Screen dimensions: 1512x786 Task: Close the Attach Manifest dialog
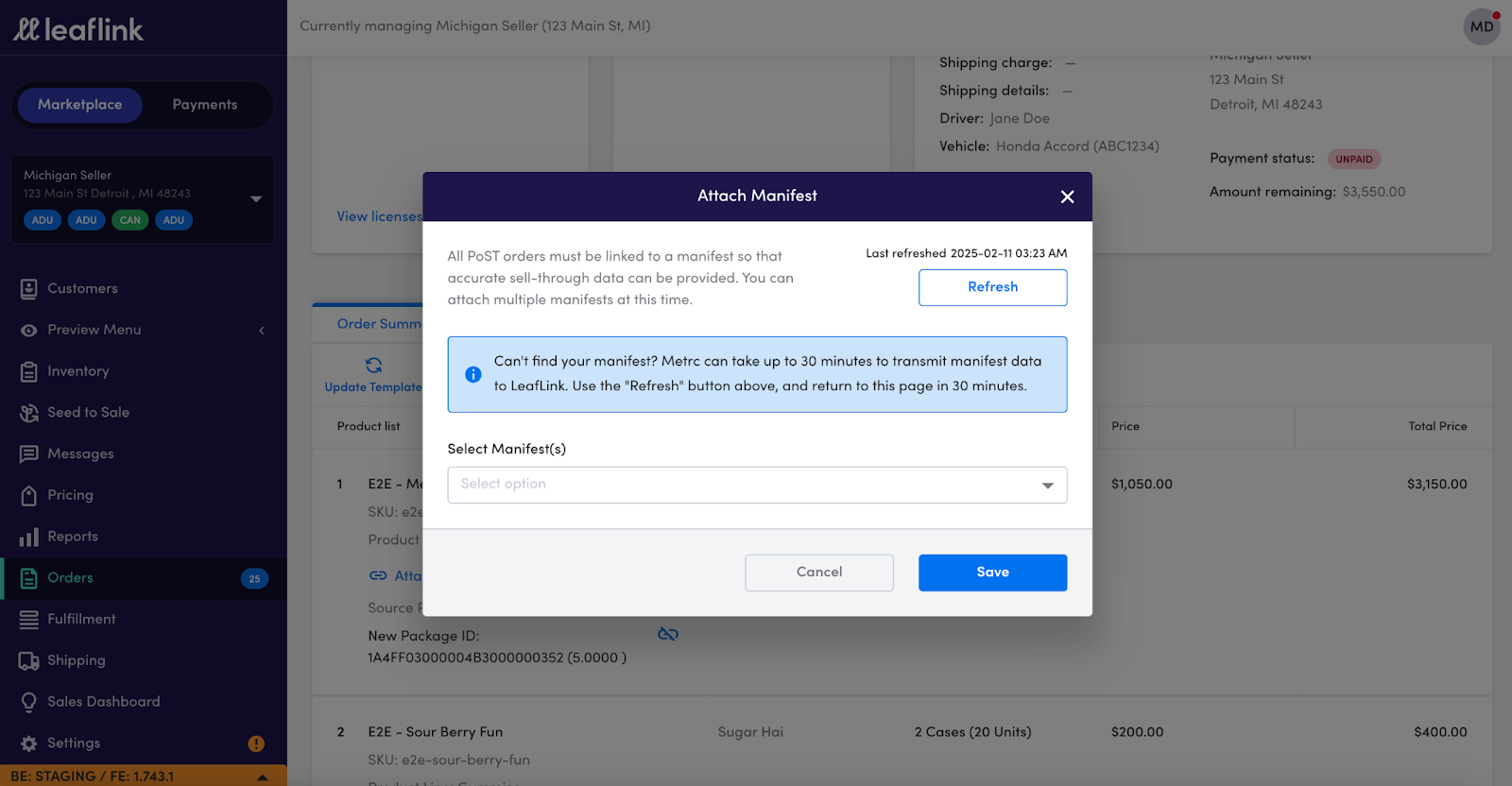[x=1067, y=196]
